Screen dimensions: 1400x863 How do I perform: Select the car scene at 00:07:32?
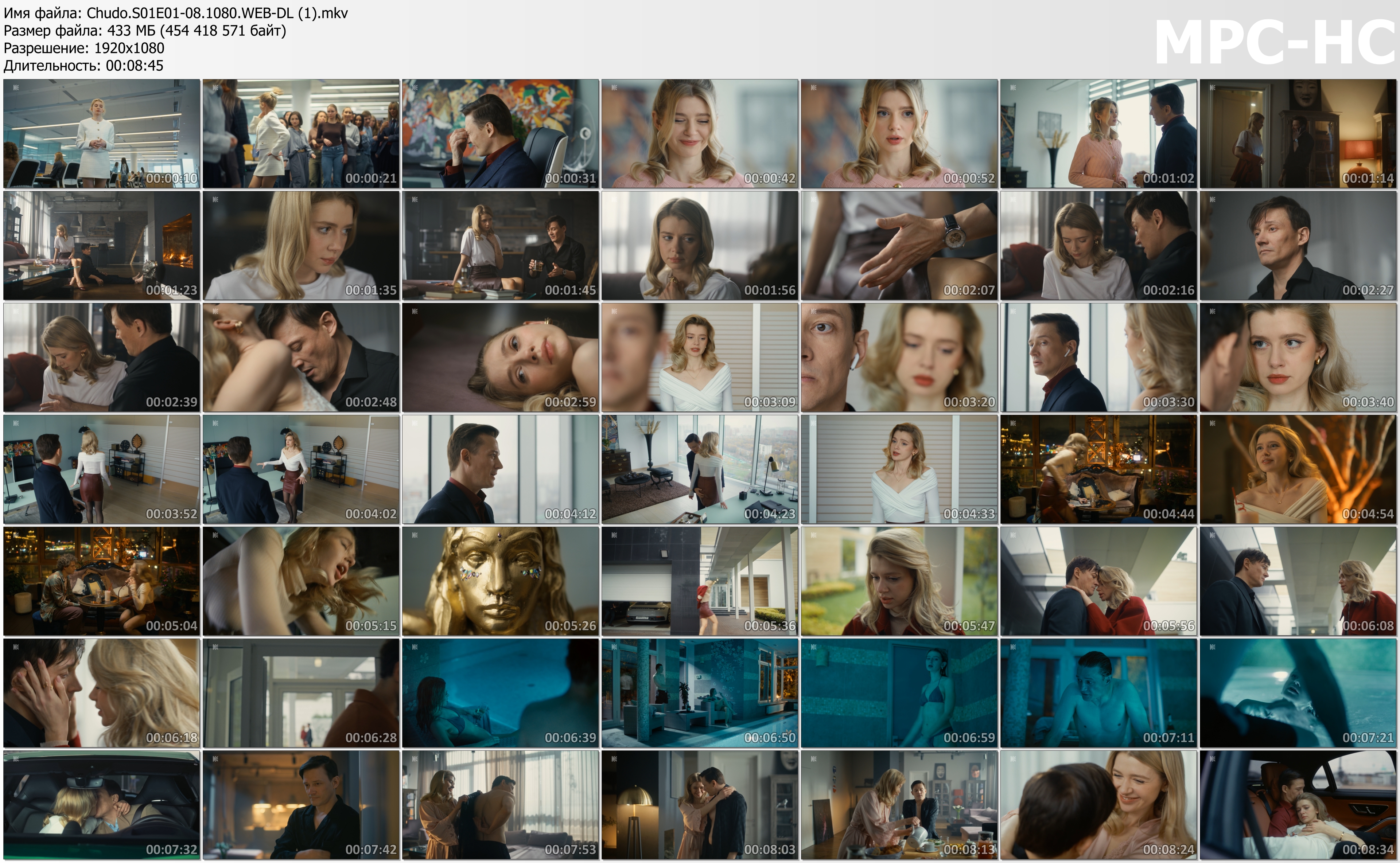[102, 805]
